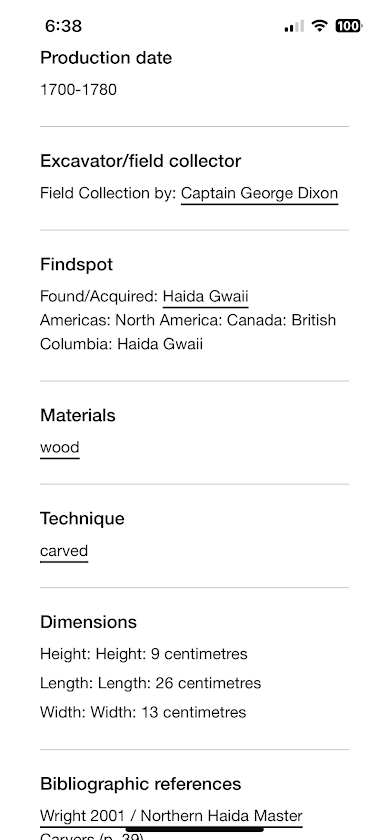
Task: Tap the Technique section heading
Action: 82,519
